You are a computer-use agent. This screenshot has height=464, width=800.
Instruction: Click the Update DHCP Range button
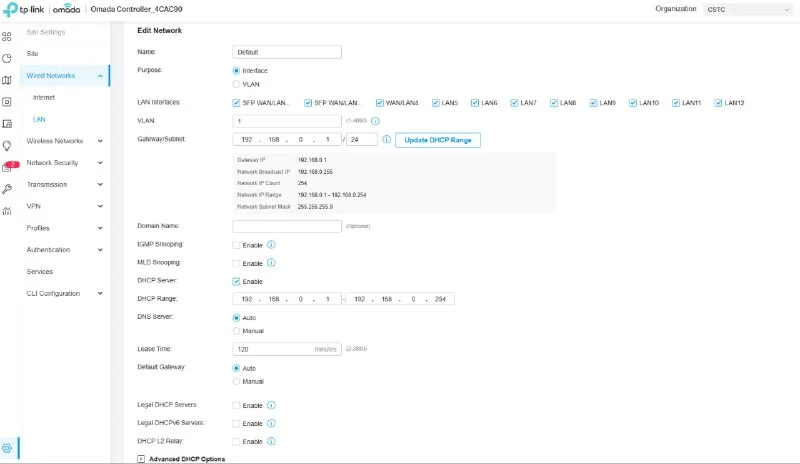(x=438, y=140)
